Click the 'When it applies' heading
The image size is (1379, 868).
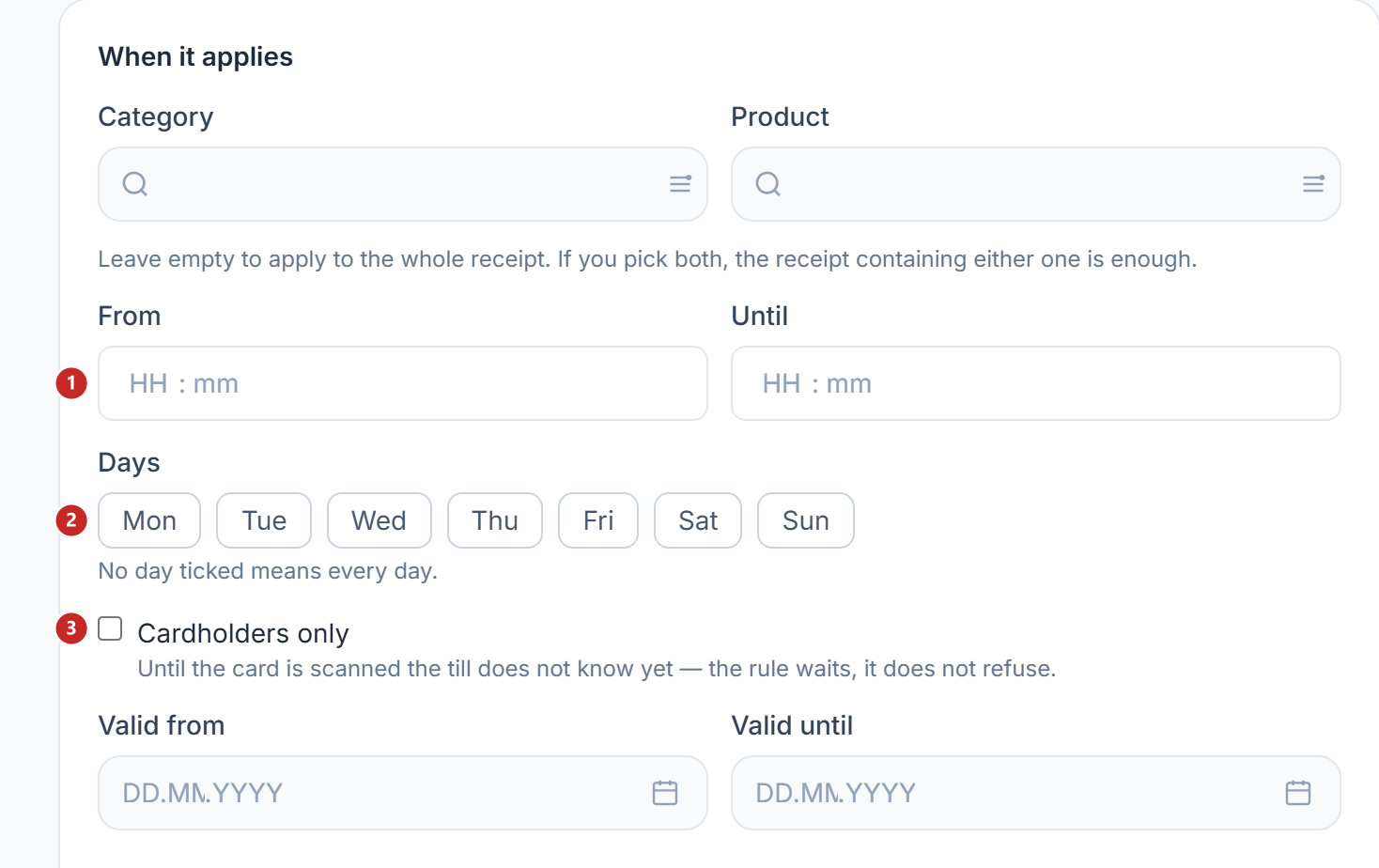click(x=195, y=57)
